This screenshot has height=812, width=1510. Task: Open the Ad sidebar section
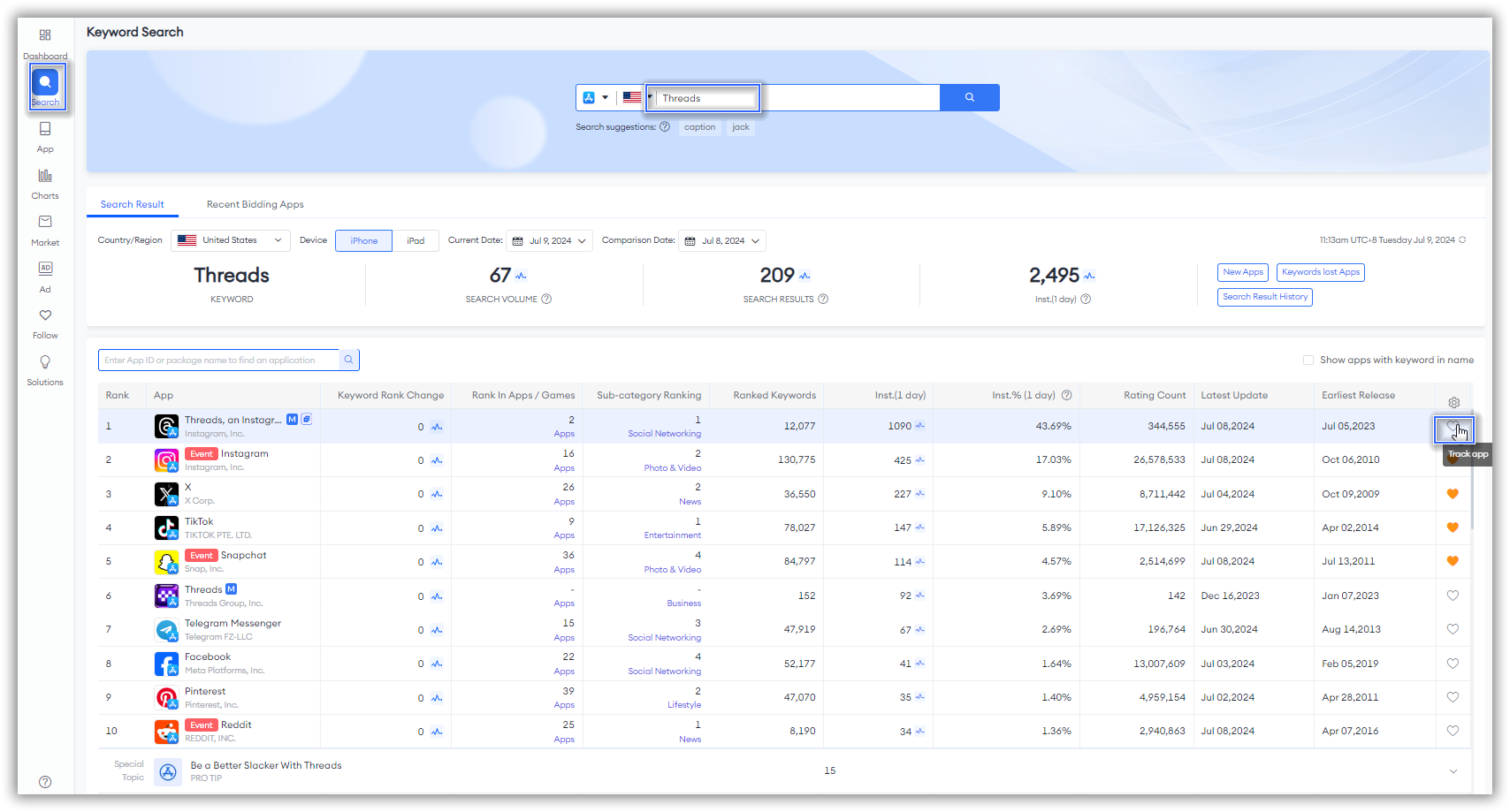point(45,277)
